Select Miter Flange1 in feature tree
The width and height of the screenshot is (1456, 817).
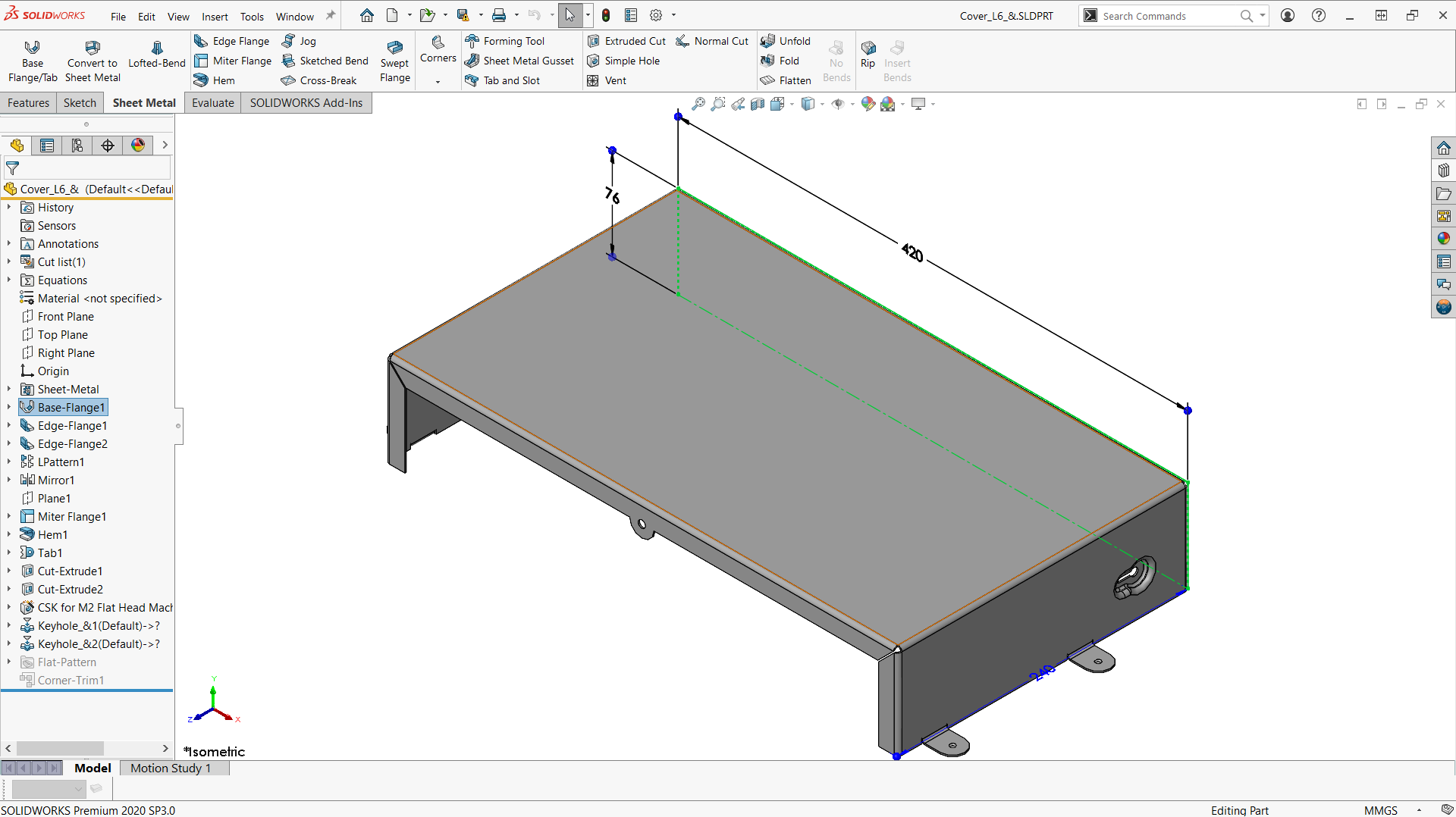coord(71,517)
